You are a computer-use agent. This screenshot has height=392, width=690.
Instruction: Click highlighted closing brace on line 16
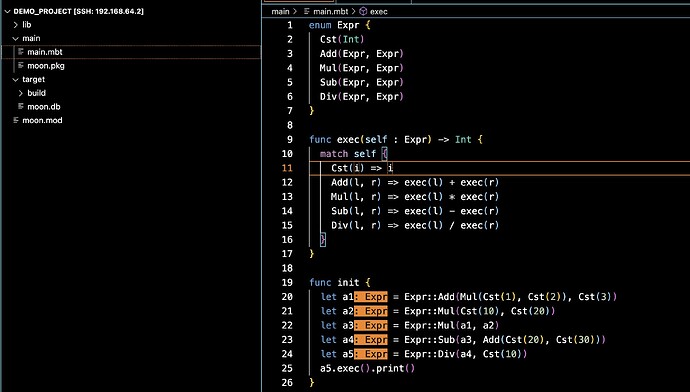click(x=323, y=240)
